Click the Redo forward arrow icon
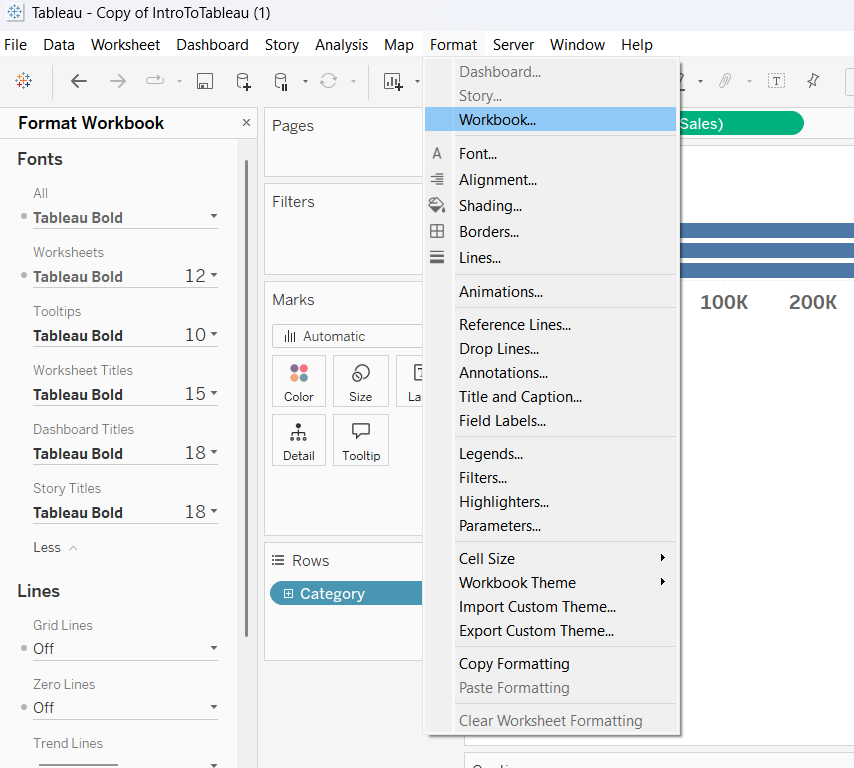Screen dimensions: 854x768 pos(118,81)
